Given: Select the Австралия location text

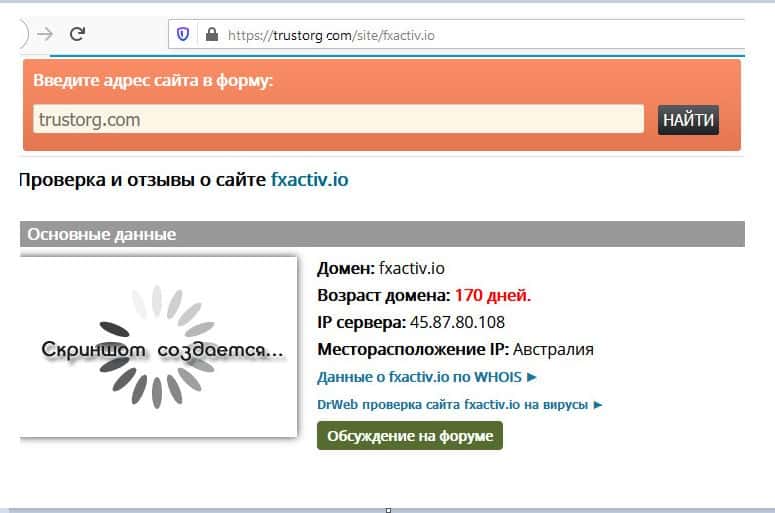Looking at the screenshot, I should (553, 349).
